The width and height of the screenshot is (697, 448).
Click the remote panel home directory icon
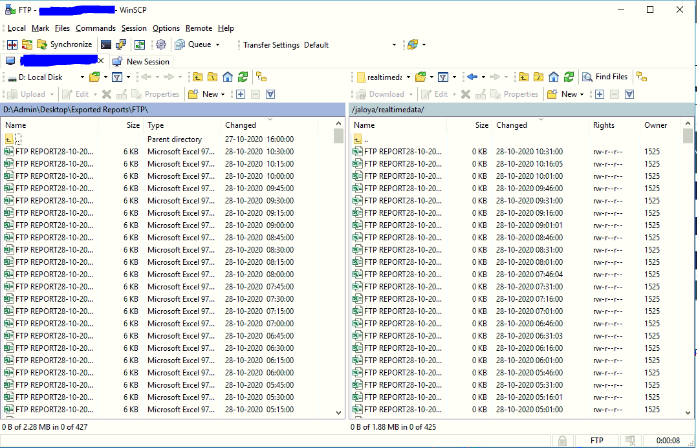pos(554,77)
